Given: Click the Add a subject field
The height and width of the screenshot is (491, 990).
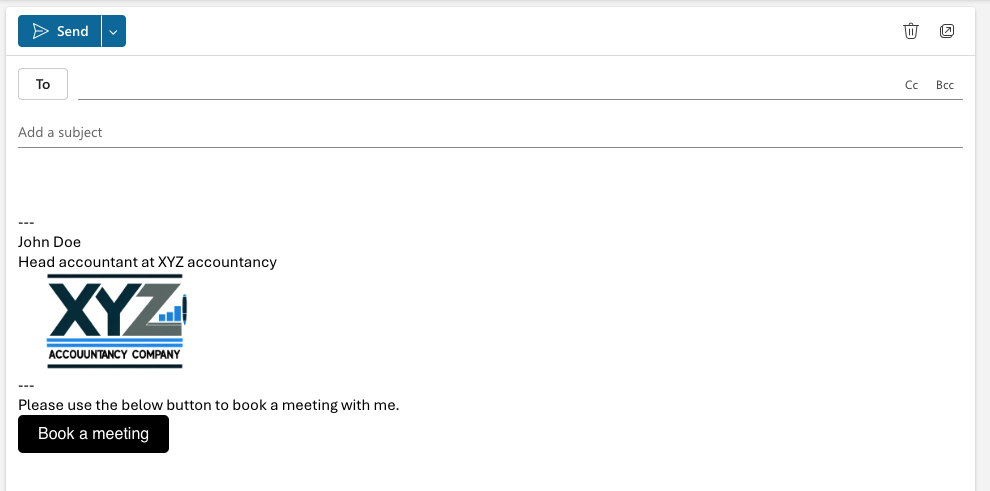Looking at the screenshot, I should pyautogui.click(x=490, y=132).
